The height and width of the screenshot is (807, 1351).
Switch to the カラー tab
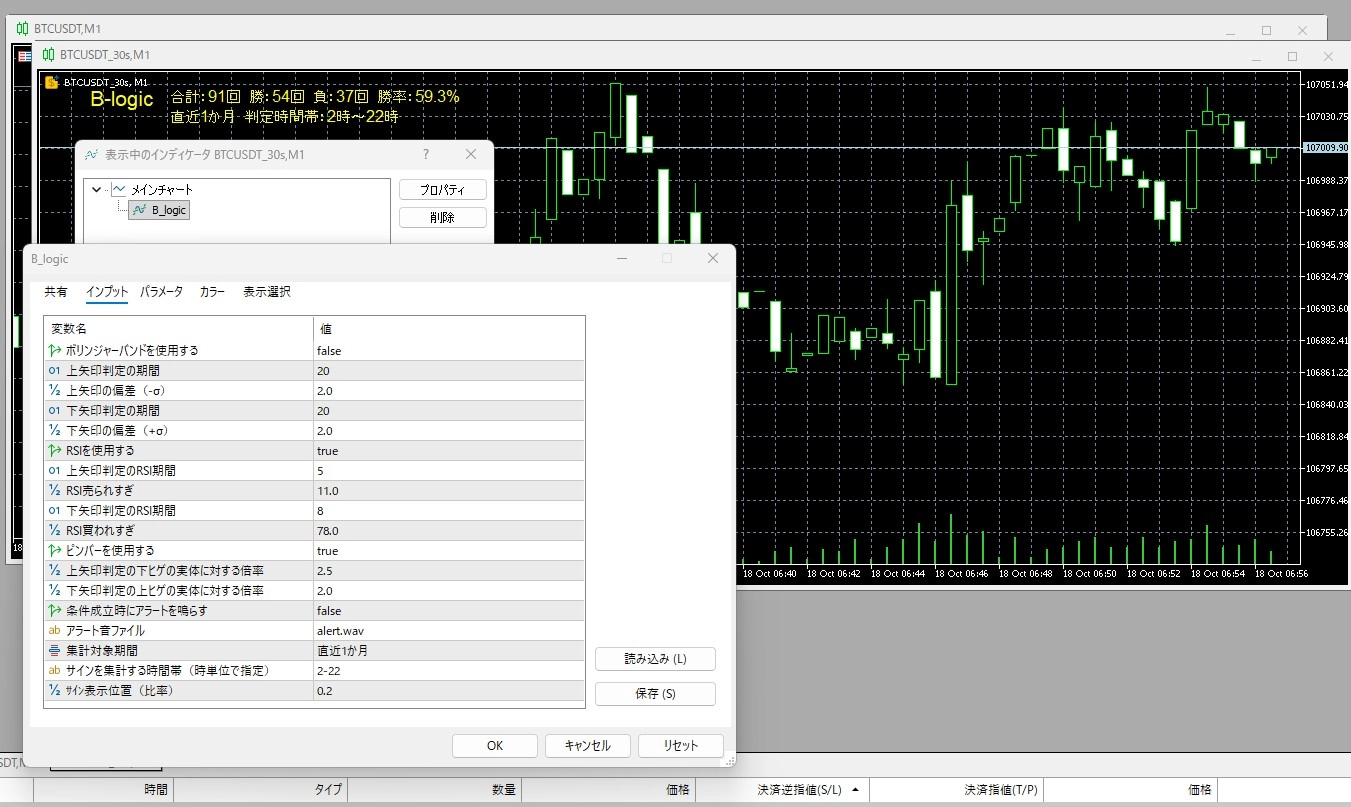212,292
